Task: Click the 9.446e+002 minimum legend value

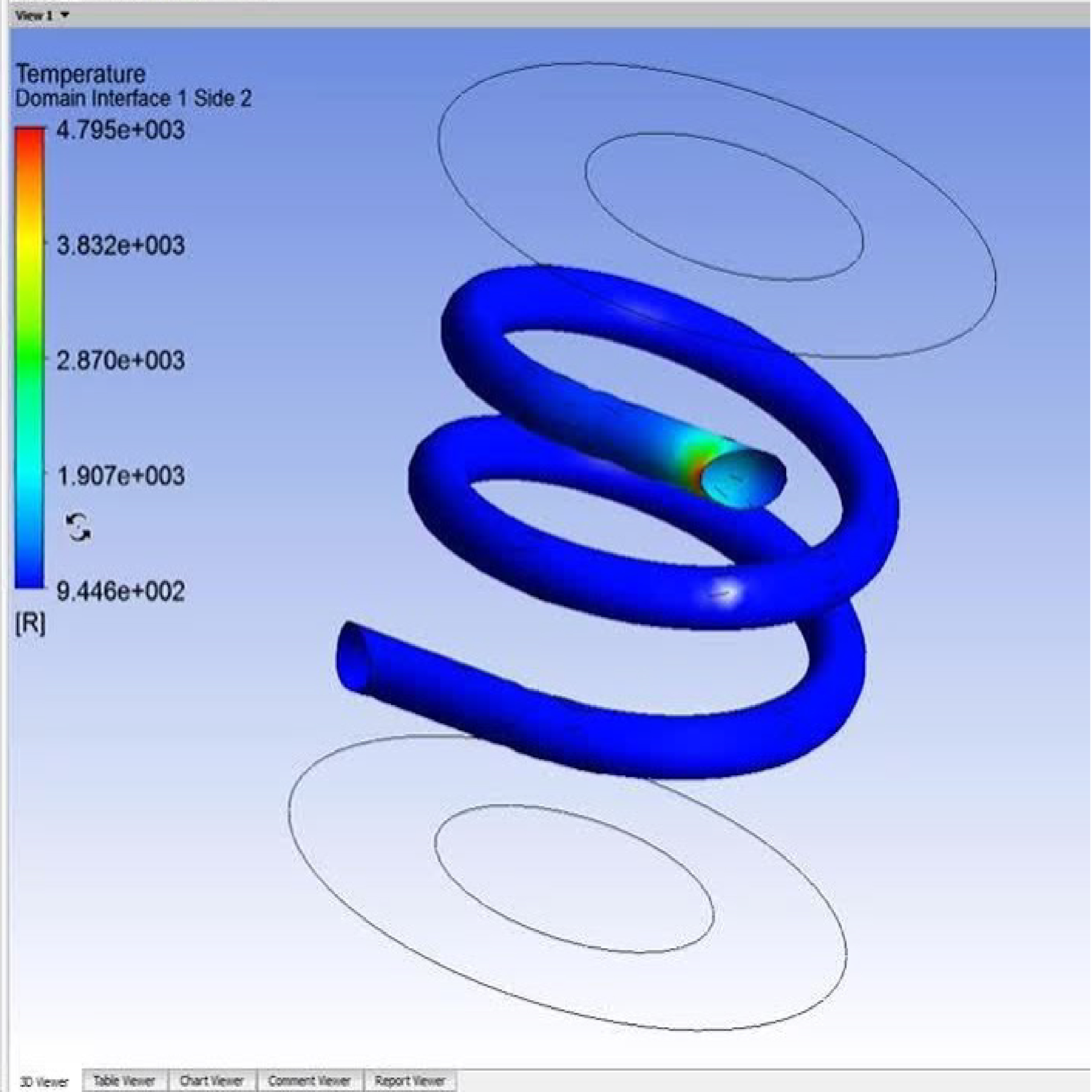Action: (x=121, y=592)
